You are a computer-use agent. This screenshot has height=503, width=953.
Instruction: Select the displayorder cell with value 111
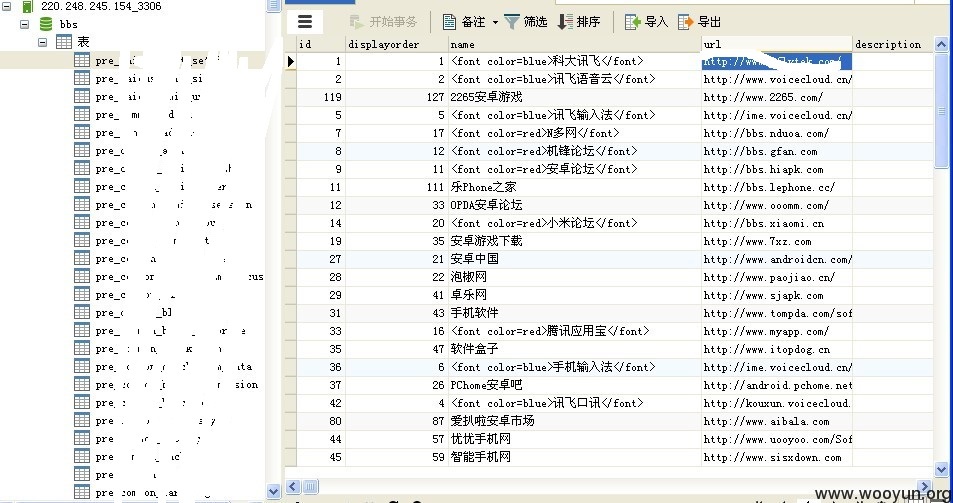tap(397, 187)
